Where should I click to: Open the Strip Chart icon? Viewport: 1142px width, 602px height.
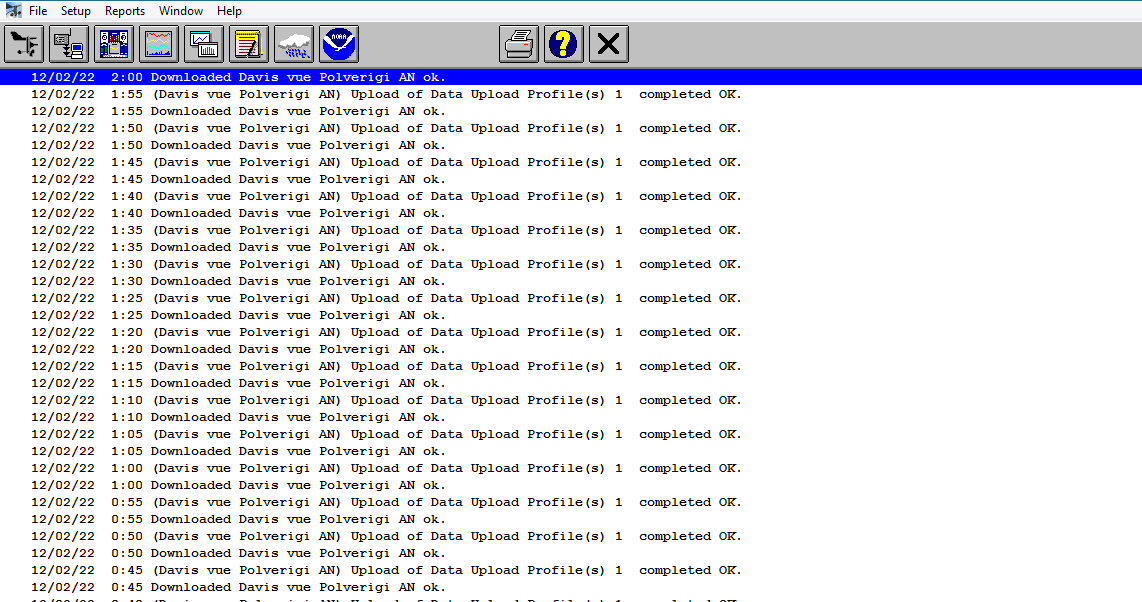tap(159, 44)
